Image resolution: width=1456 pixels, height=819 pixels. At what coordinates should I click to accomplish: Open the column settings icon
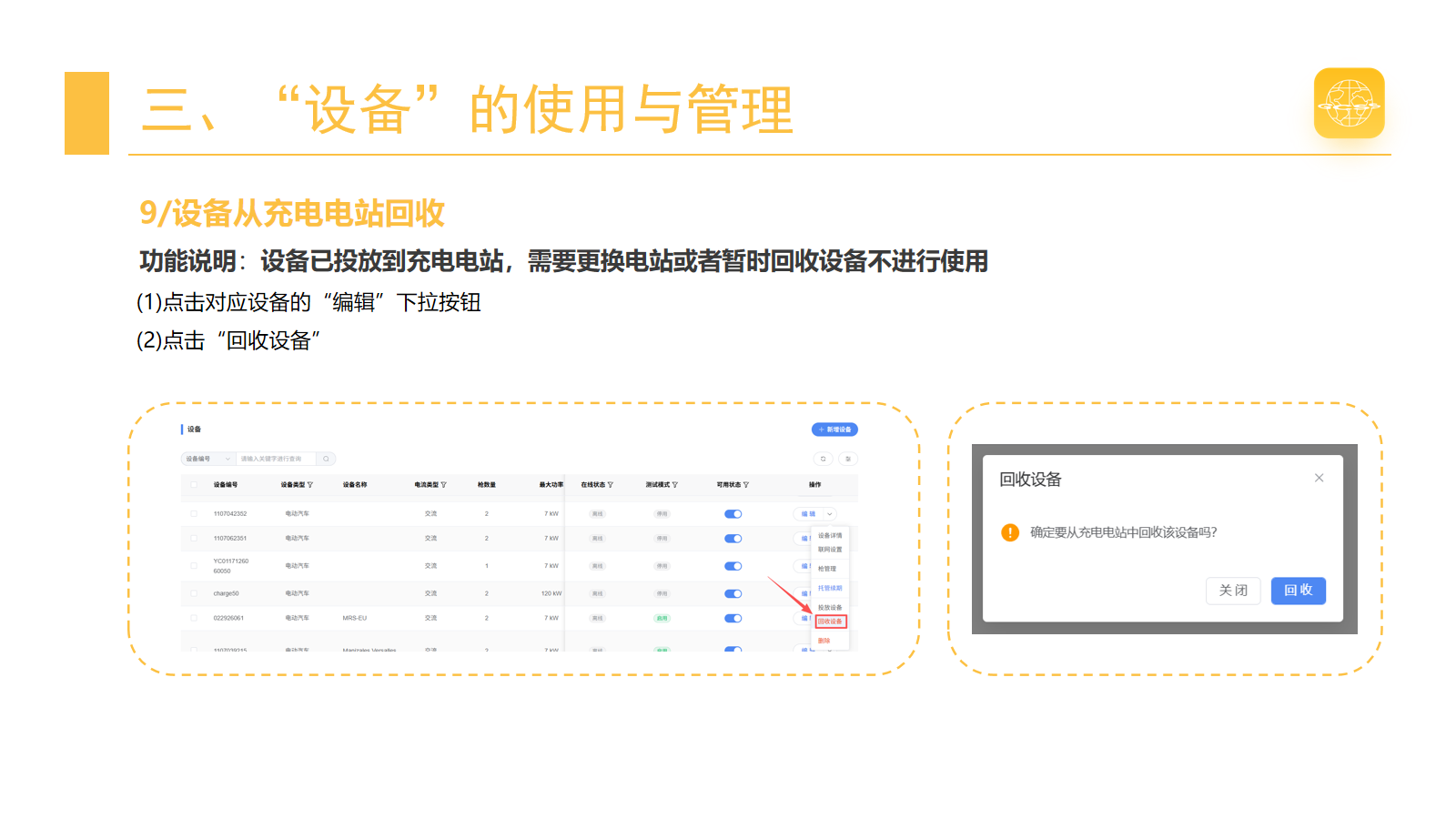tap(848, 459)
